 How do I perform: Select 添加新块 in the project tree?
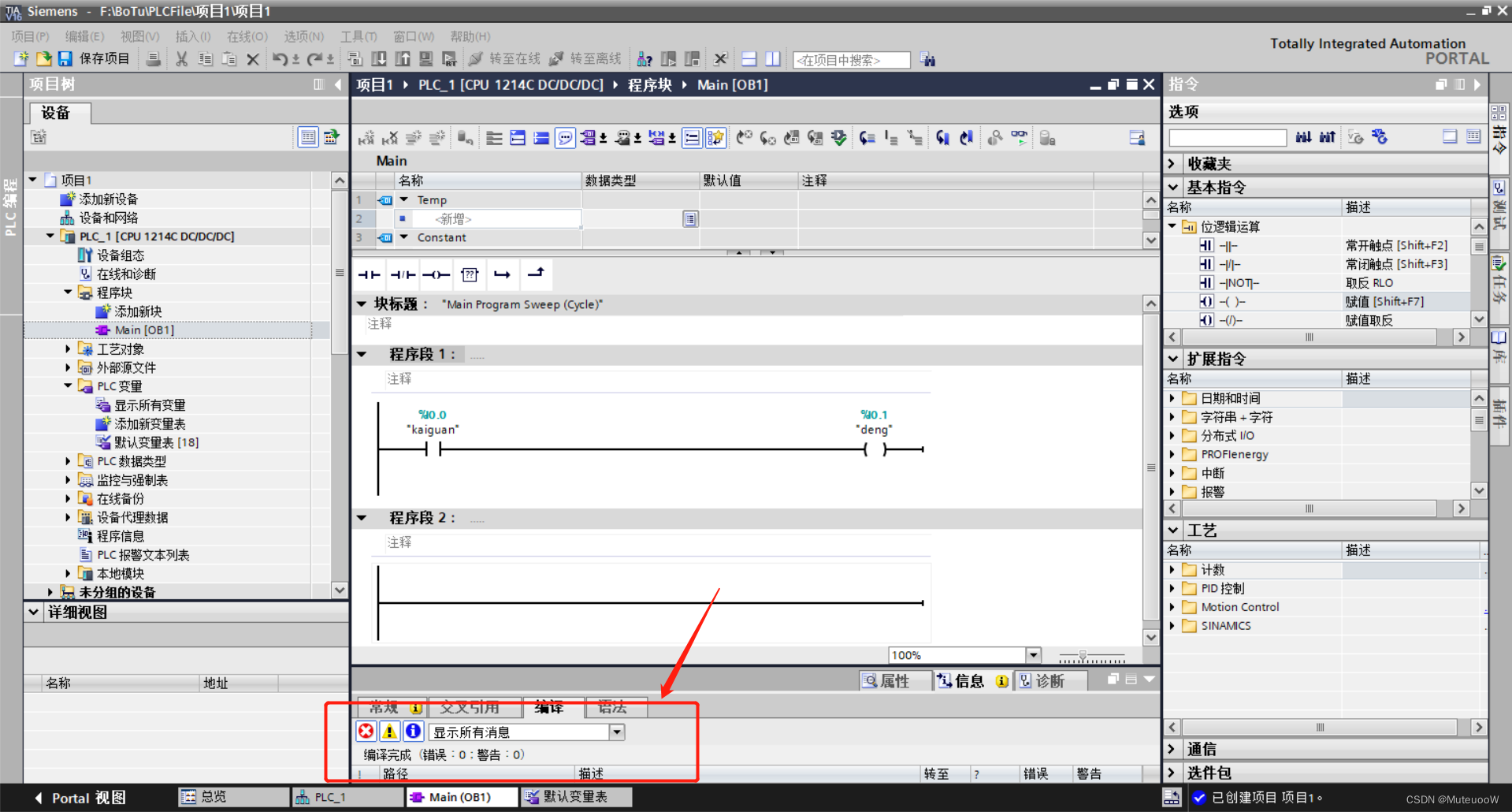coord(137,311)
